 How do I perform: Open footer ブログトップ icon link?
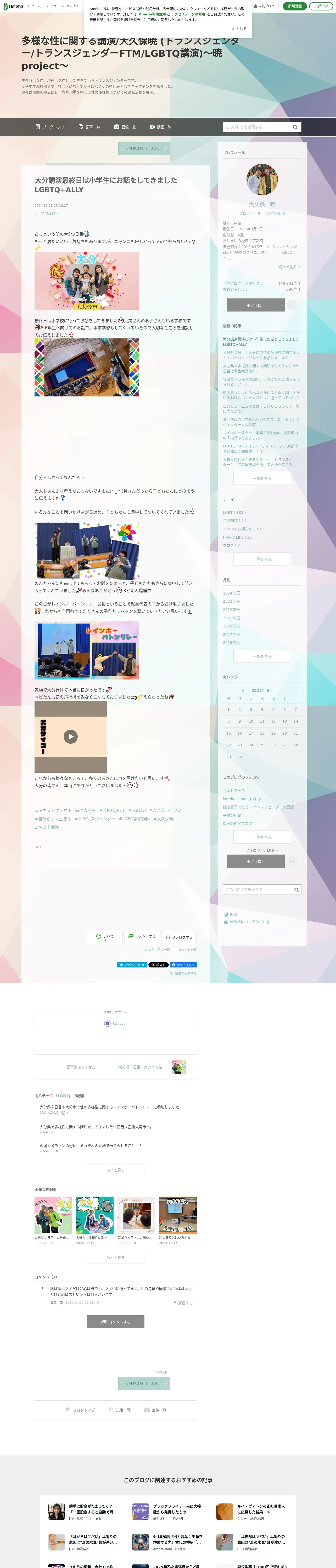[81, 1410]
